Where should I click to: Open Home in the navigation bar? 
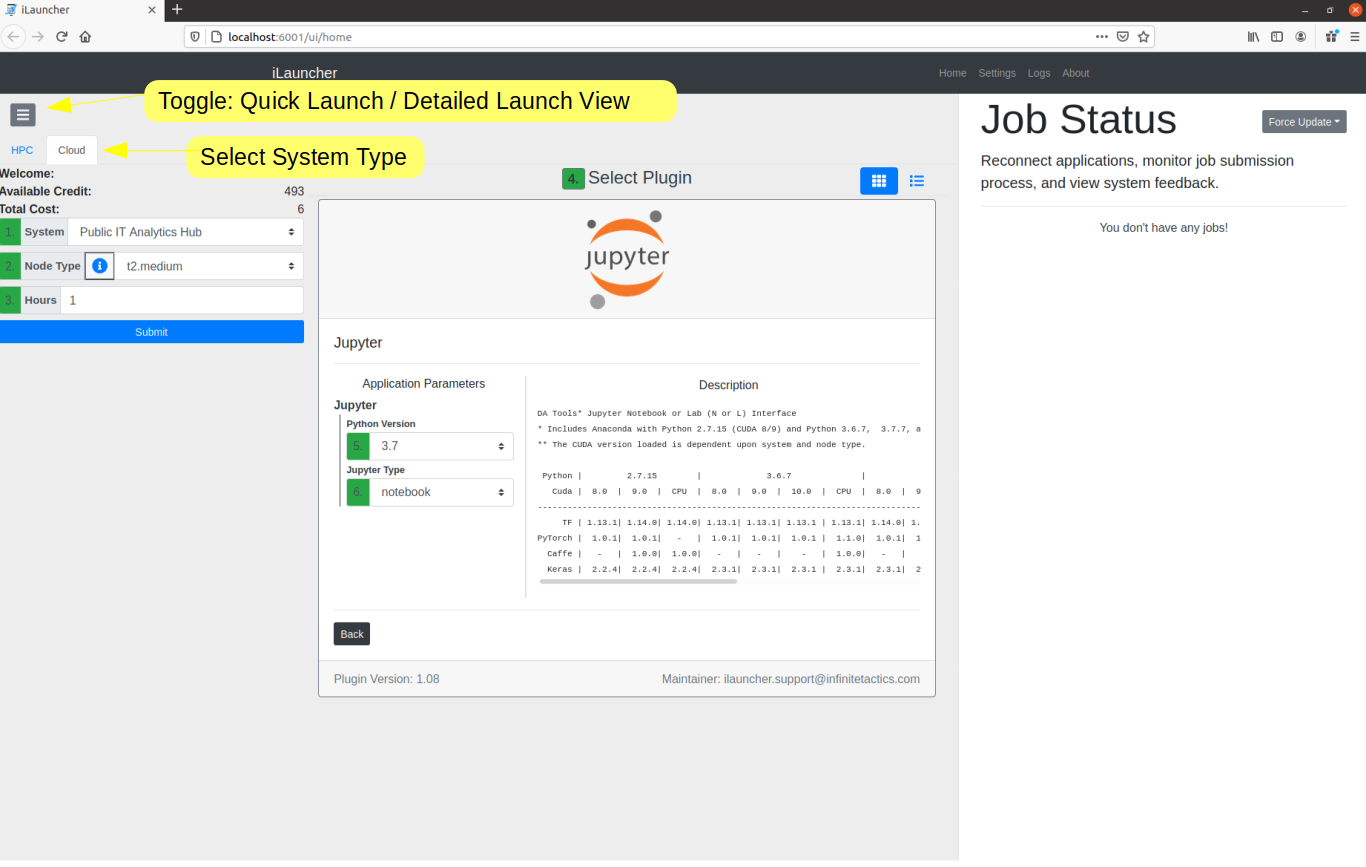click(x=952, y=73)
